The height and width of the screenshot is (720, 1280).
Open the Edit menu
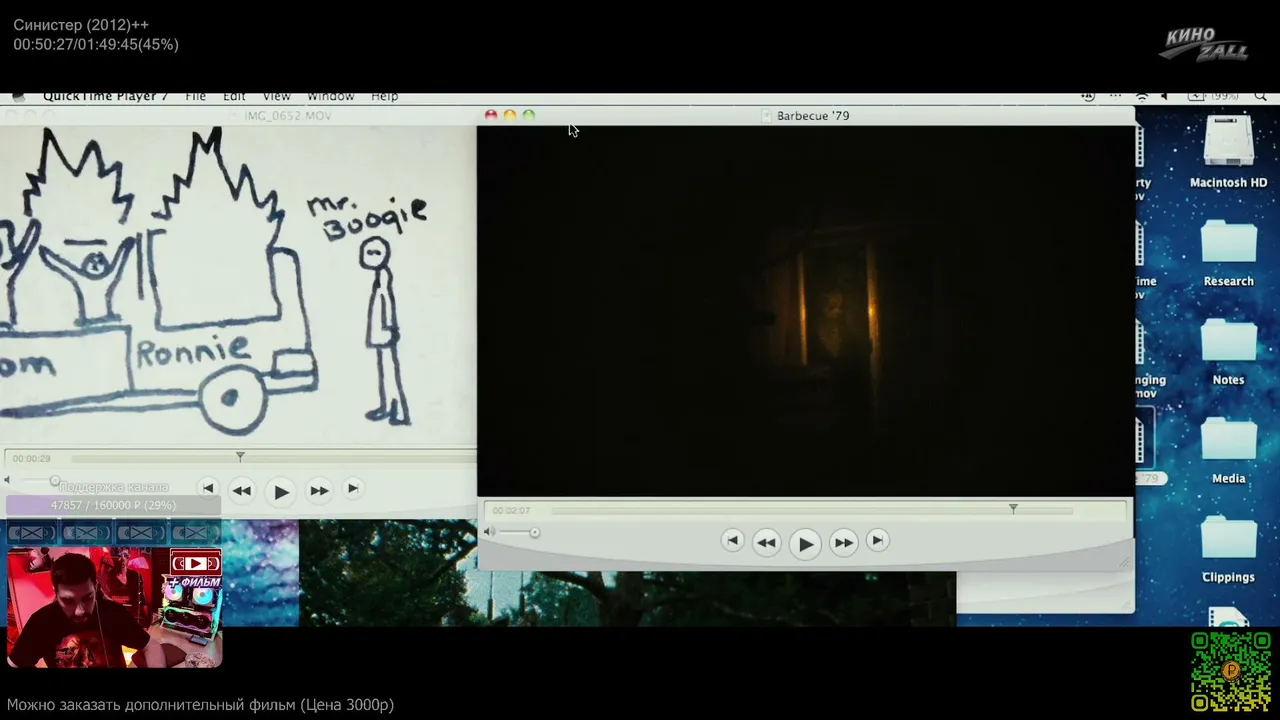pyautogui.click(x=234, y=97)
